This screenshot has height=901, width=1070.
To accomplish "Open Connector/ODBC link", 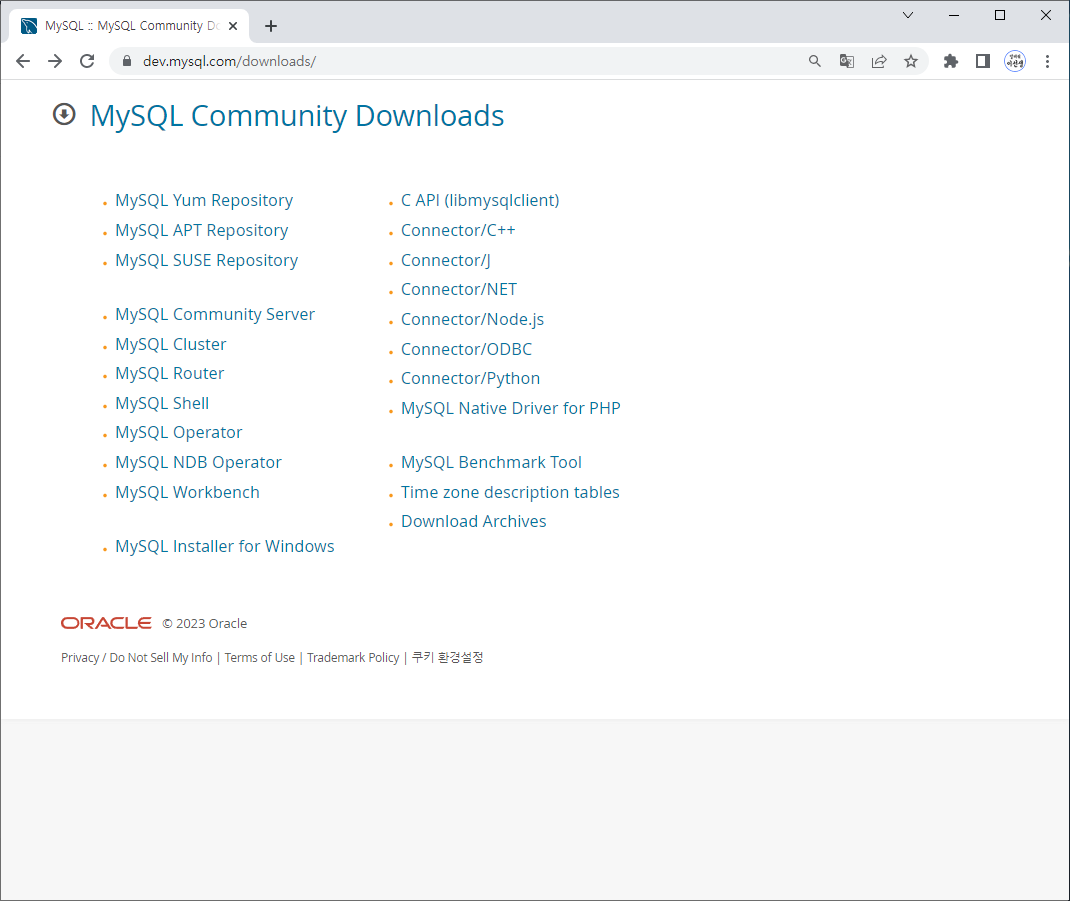I will click(x=466, y=349).
